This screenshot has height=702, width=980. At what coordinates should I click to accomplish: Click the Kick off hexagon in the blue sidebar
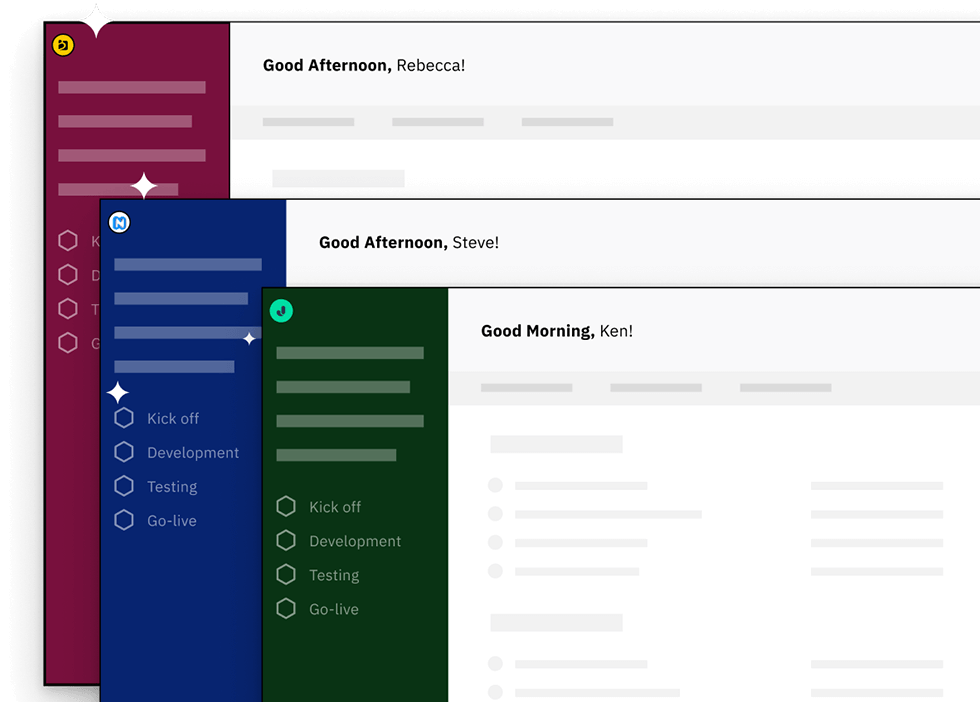pos(124,418)
